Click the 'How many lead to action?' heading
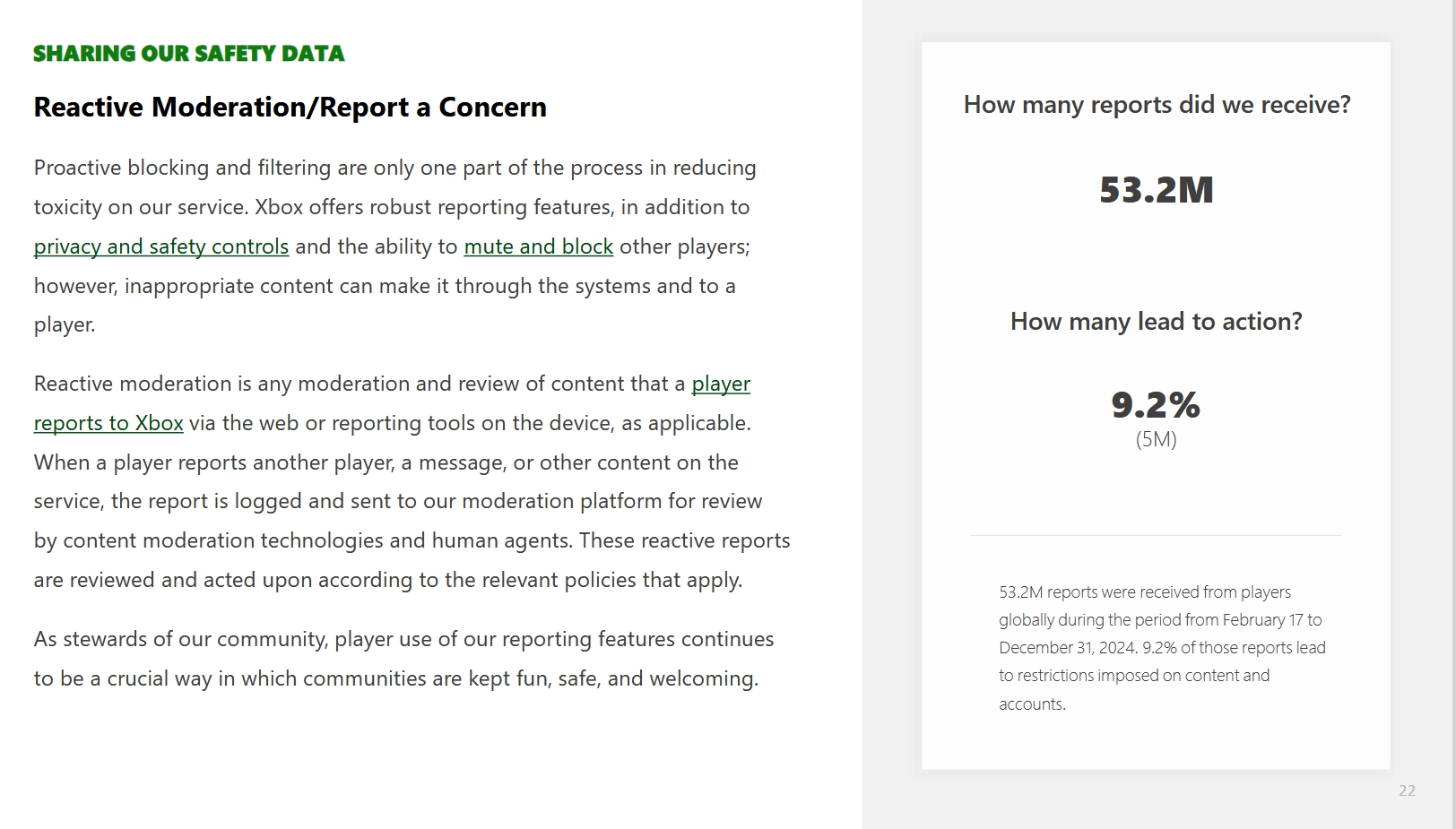This screenshot has height=829, width=1456. (x=1156, y=322)
